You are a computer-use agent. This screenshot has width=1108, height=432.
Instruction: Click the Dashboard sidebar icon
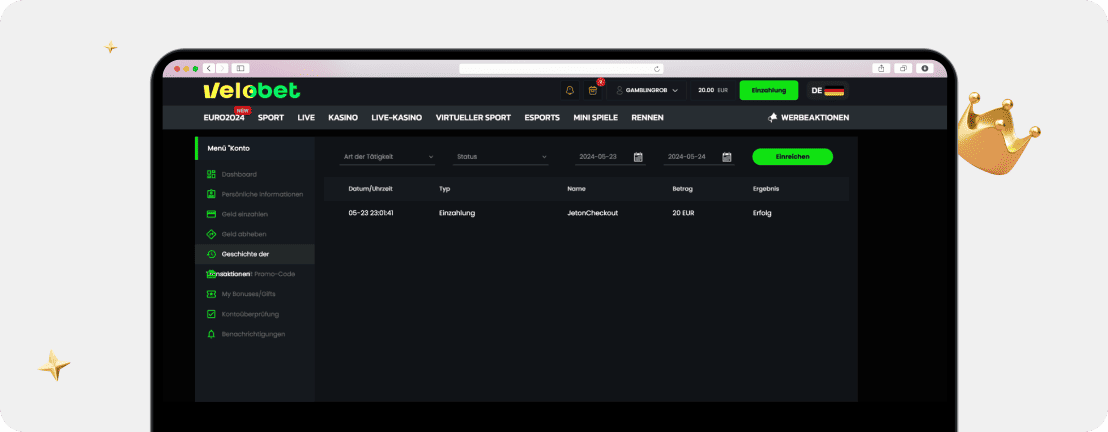click(211, 174)
